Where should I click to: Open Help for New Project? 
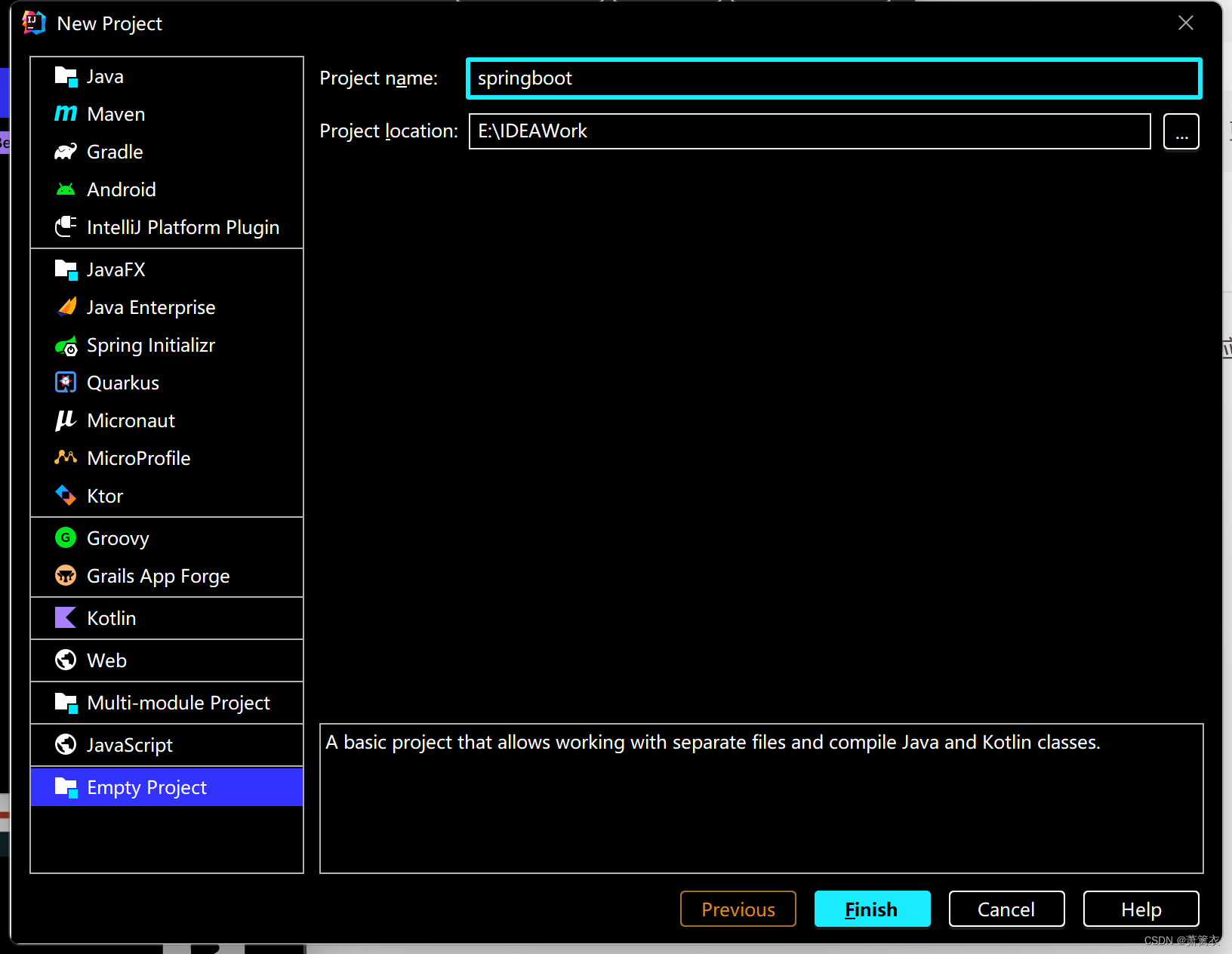click(1141, 909)
